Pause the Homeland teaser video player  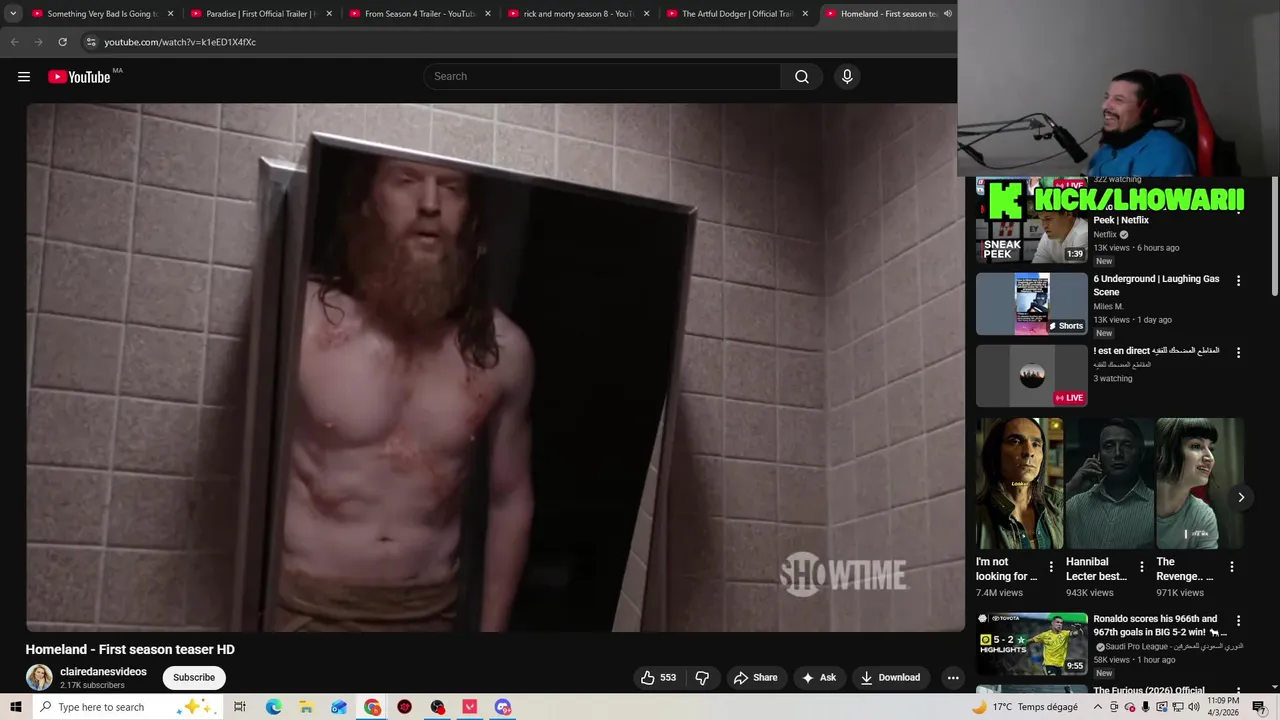pyautogui.click(x=495, y=367)
